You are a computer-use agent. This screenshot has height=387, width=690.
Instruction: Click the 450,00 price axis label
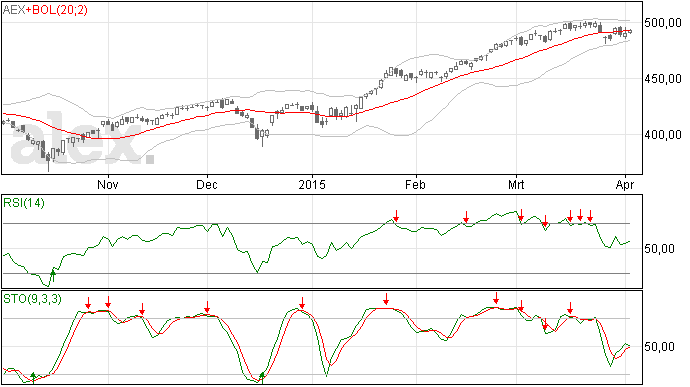click(x=663, y=79)
